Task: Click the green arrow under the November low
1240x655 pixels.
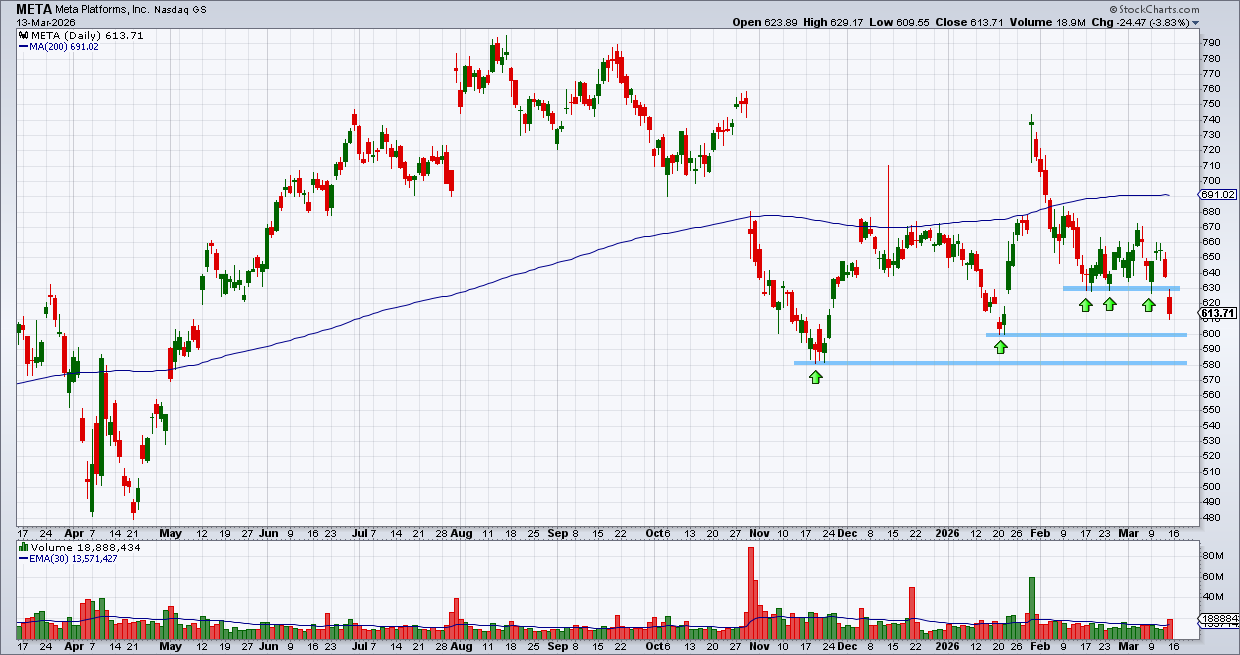Action: (x=816, y=377)
